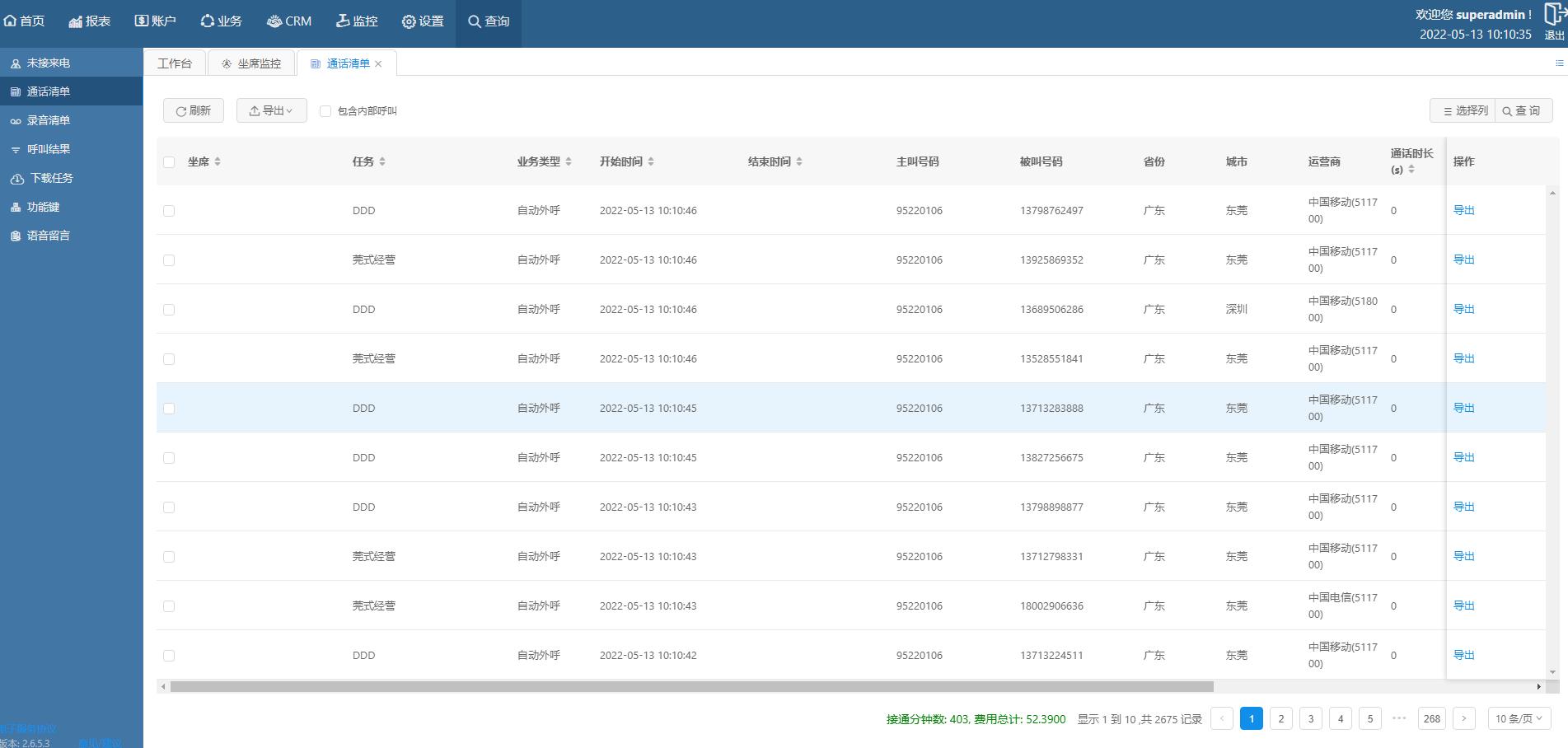The height and width of the screenshot is (748, 1568).
Task: Check the row for 13713224511
Action: pos(169,656)
